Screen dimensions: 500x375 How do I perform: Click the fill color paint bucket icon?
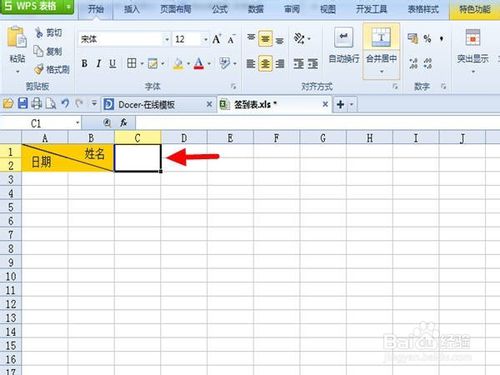coord(178,63)
